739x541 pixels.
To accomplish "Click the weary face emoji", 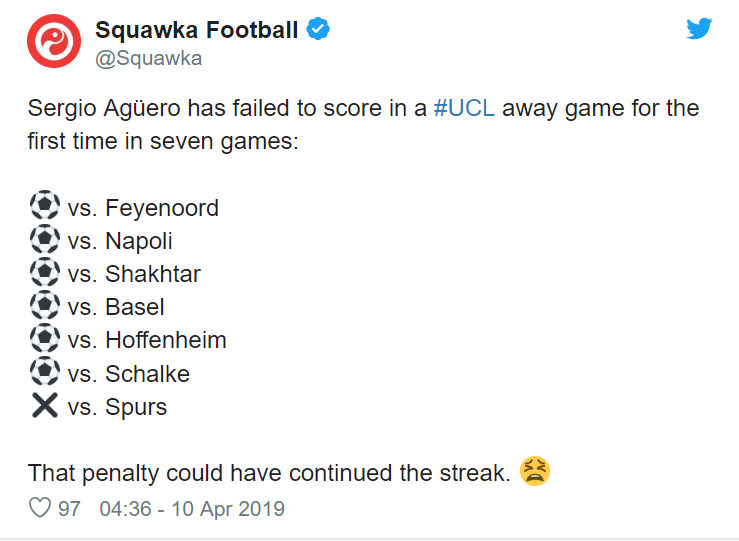I will pos(535,471).
